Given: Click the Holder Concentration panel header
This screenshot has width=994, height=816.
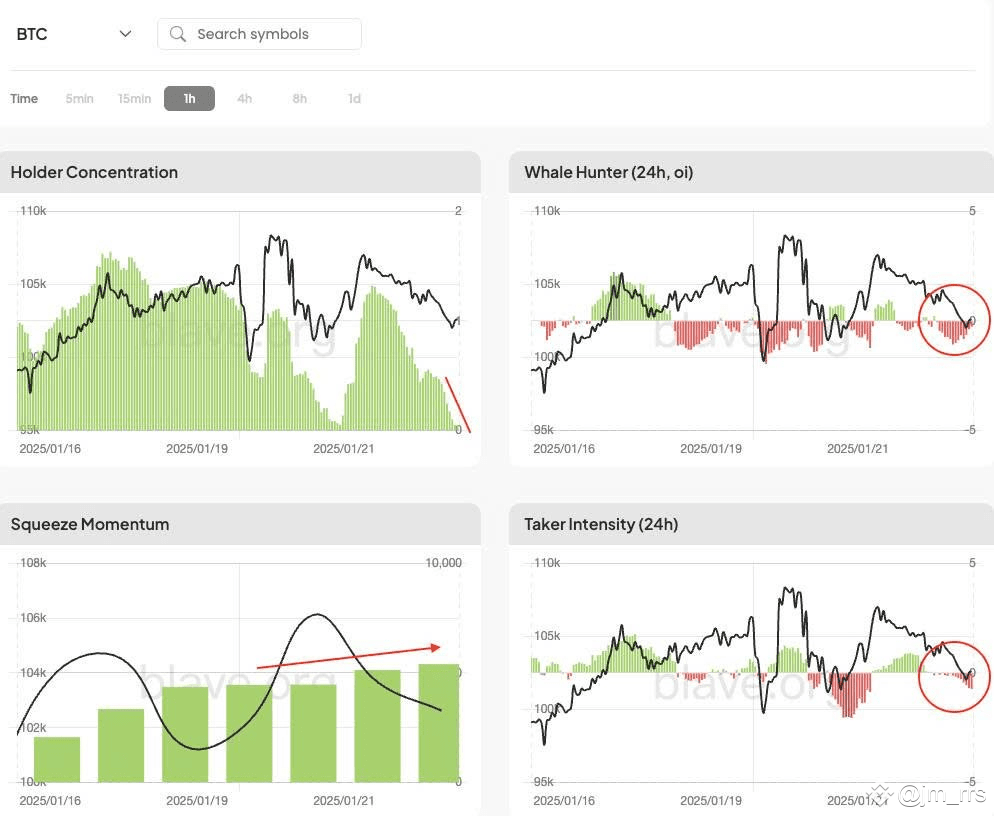Looking at the screenshot, I should point(94,172).
